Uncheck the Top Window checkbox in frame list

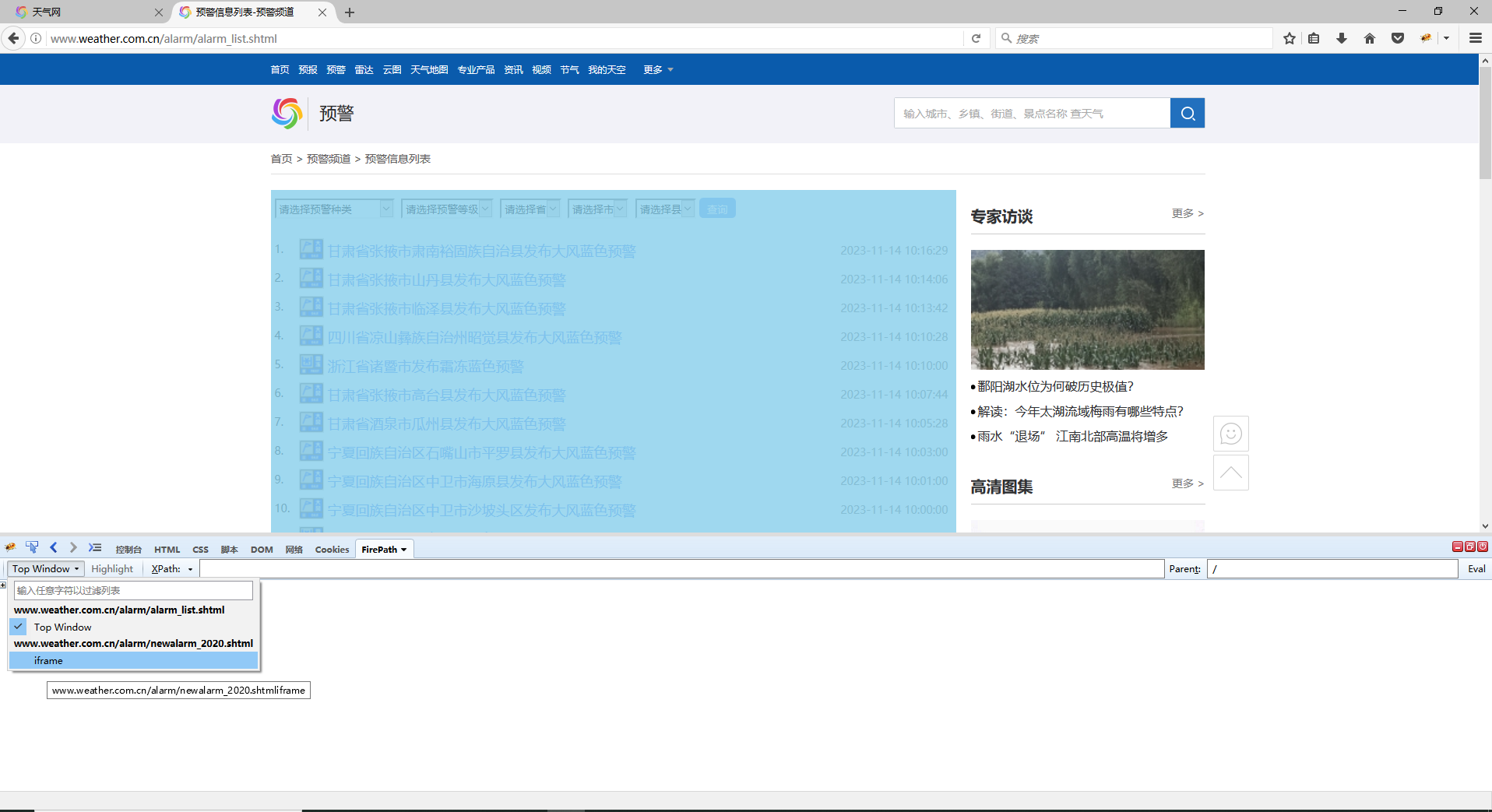click(x=17, y=627)
